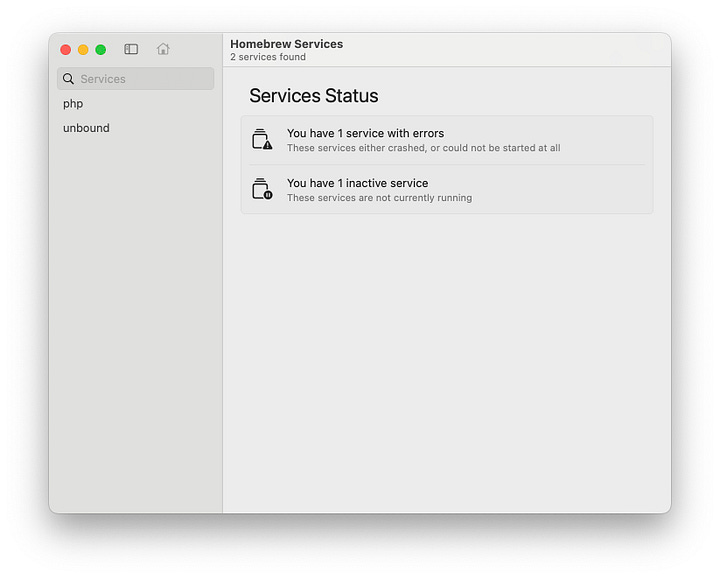Click the Services Status heading
This screenshot has height=578, width=720.
tap(314, 95)
